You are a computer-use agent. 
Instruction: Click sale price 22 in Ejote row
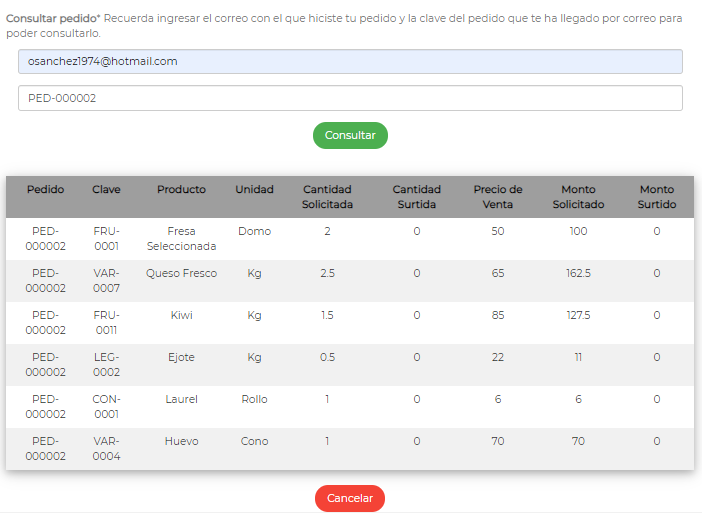tap(498, 357)
